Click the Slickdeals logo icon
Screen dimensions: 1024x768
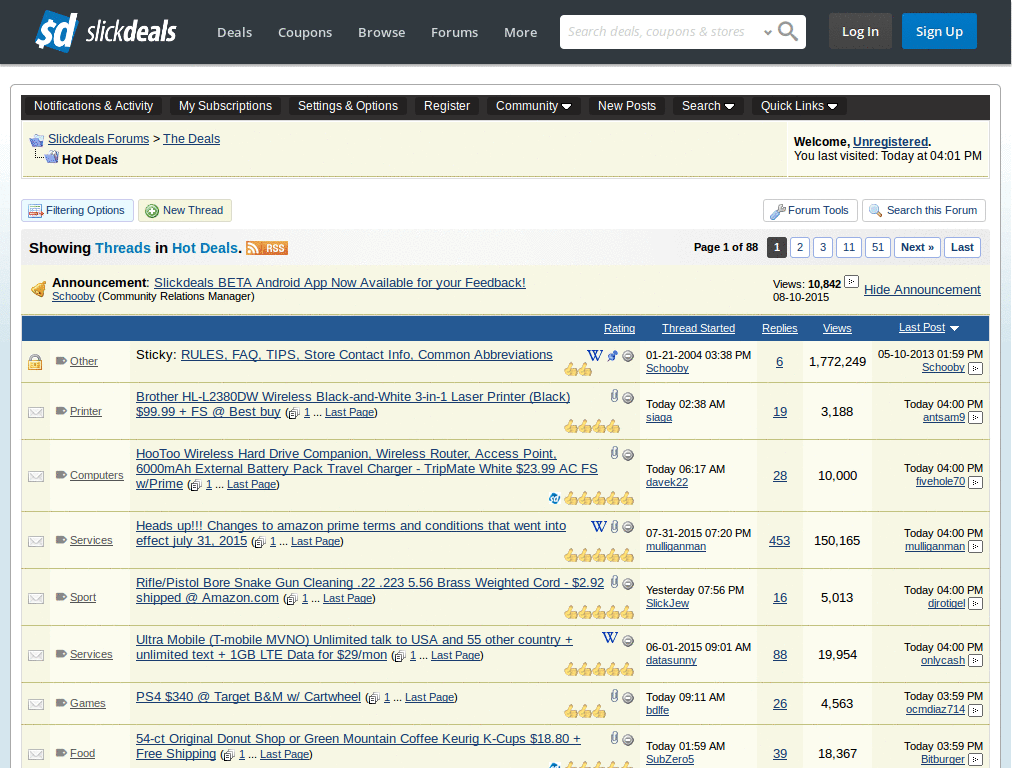coord(56,31)
